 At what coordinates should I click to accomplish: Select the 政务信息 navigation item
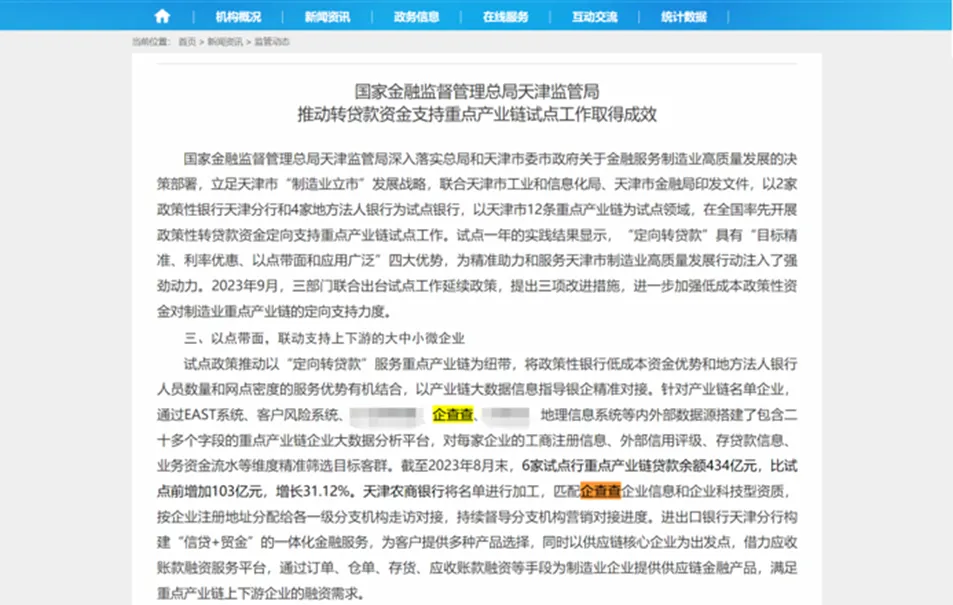coord(416,17)
